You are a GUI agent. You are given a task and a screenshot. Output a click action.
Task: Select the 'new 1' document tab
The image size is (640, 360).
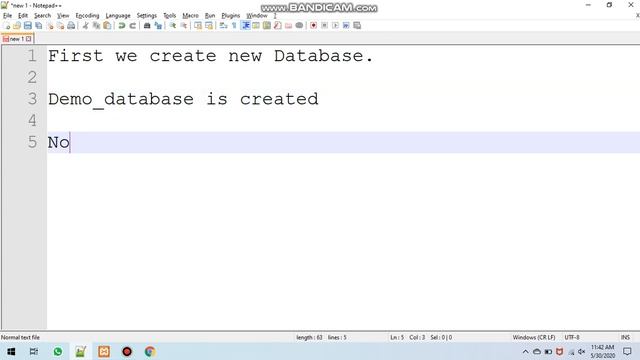pos(17,39)
